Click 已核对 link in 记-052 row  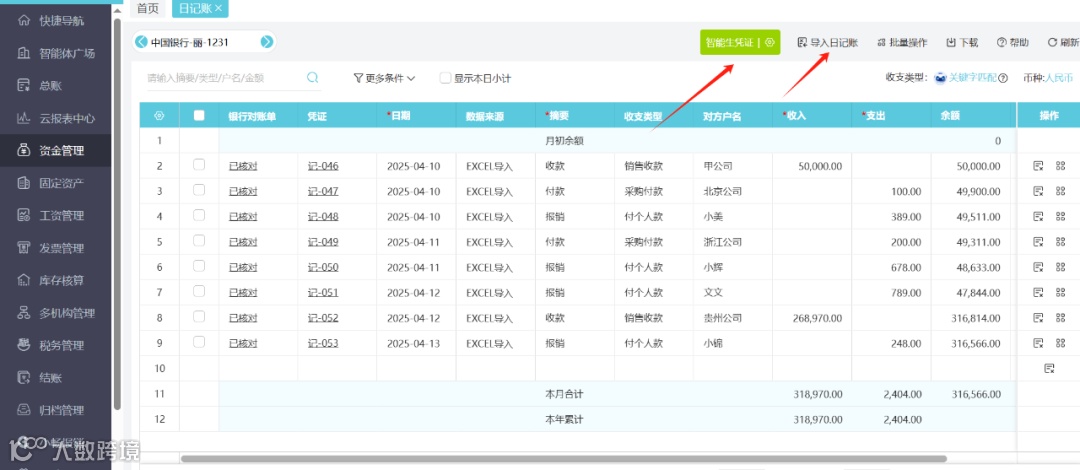[243, 318]
